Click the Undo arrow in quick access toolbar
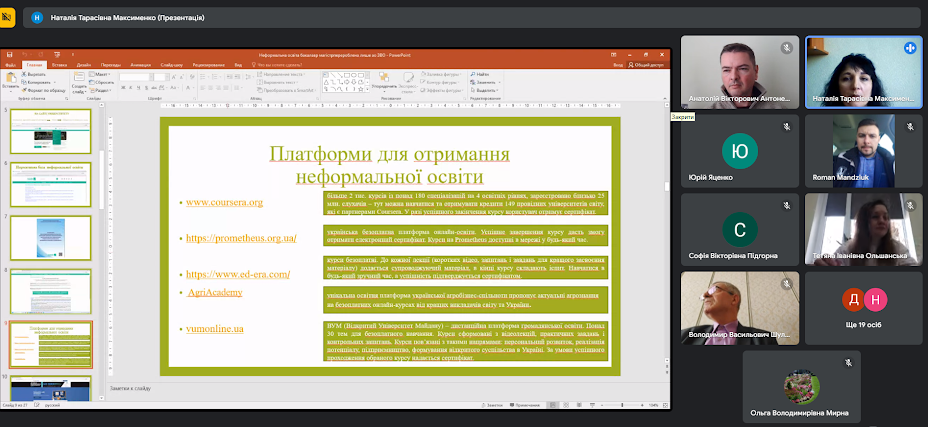 pos(24,54)
